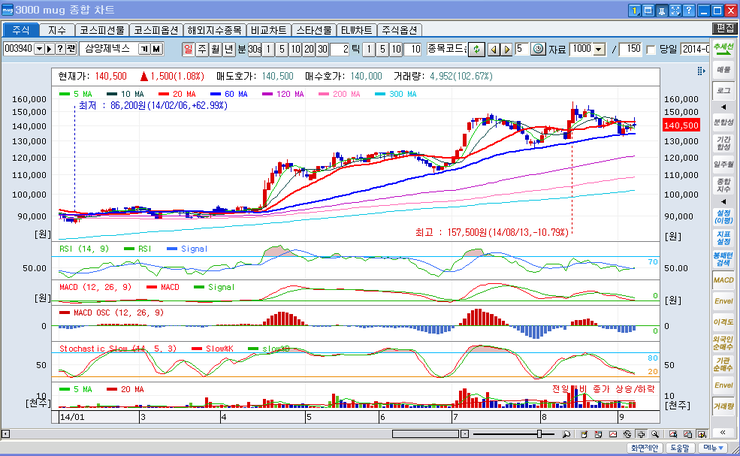Click the 일주월 sidebar button
Viewport: 740px width, 456px height.
click(723, 164)
